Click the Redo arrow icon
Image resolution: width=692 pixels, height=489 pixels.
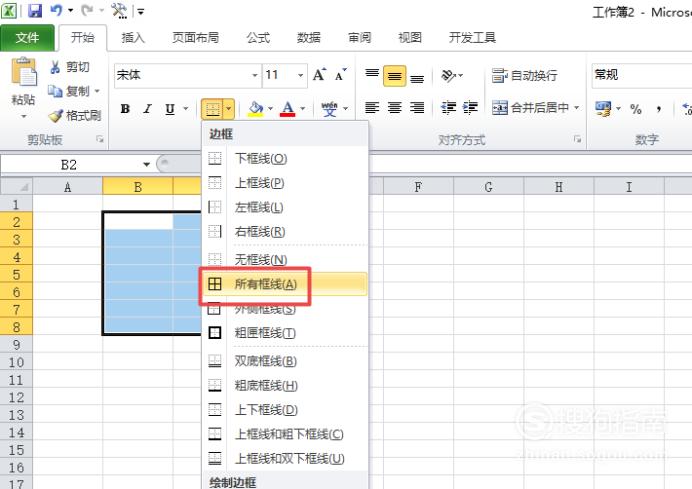pyautogui.click(x=87, y=10)
